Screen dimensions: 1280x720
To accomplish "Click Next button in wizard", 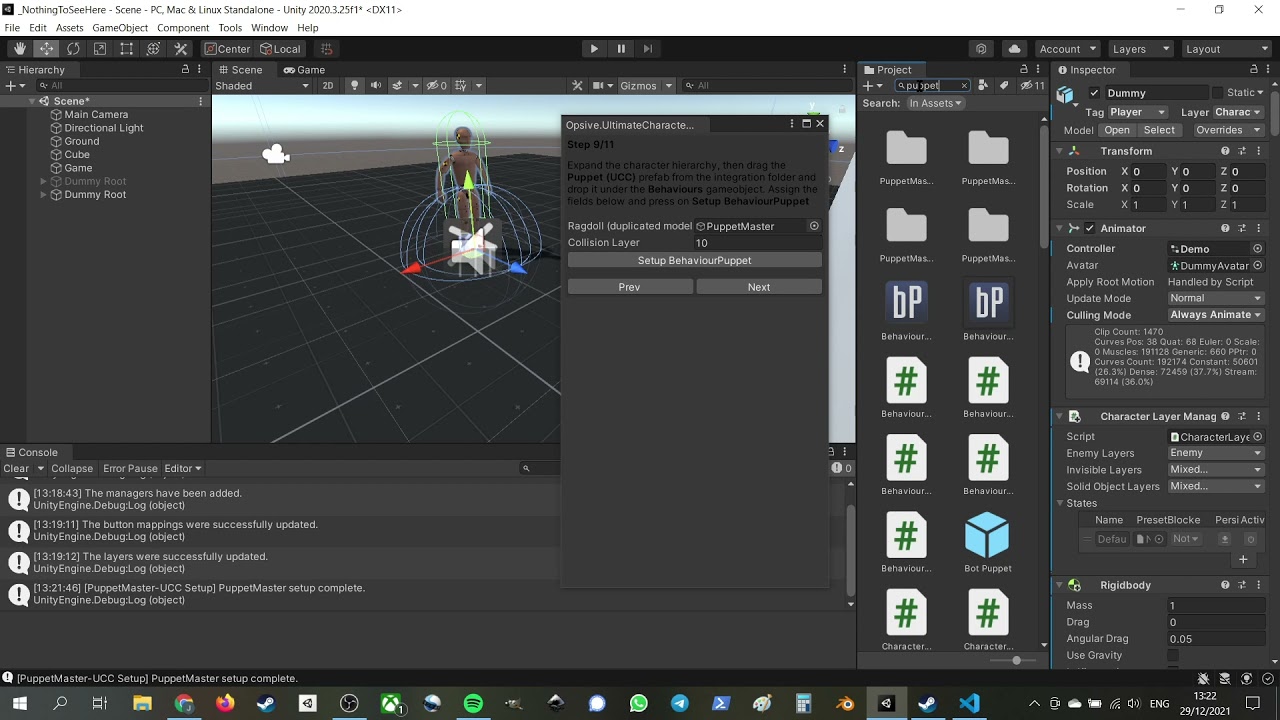I will point(759,287).
